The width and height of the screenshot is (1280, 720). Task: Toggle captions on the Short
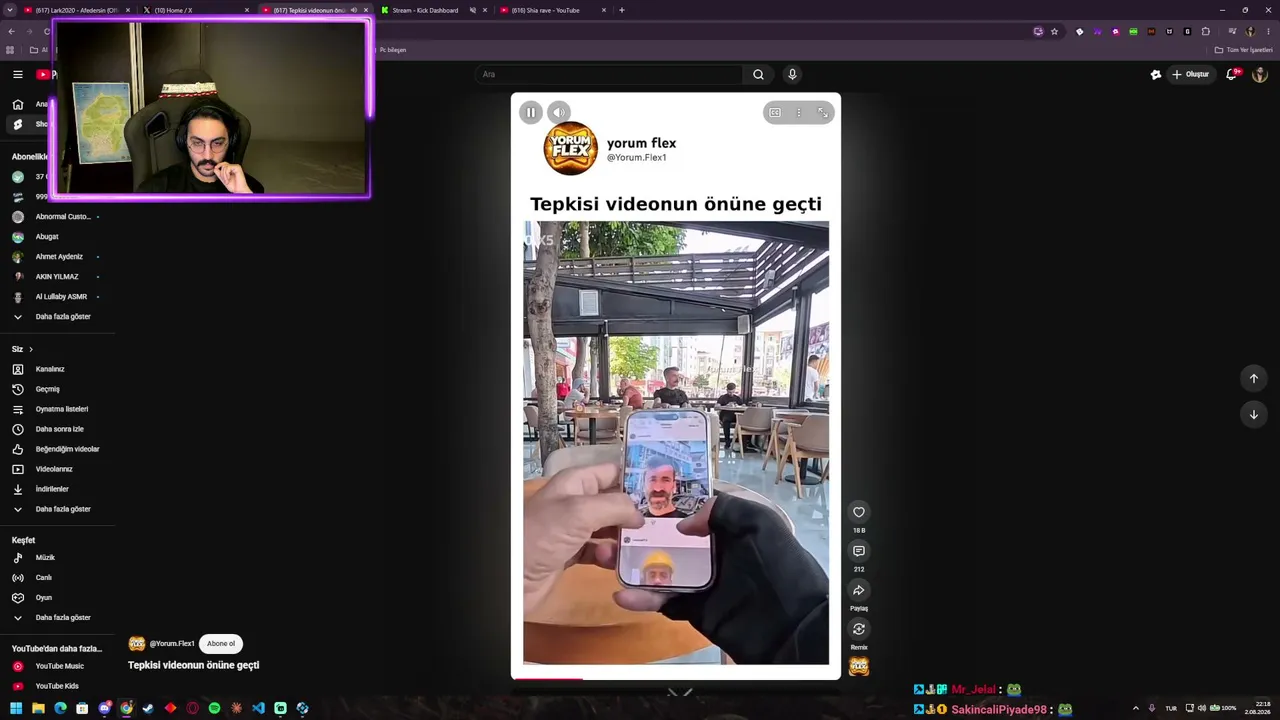775,113
